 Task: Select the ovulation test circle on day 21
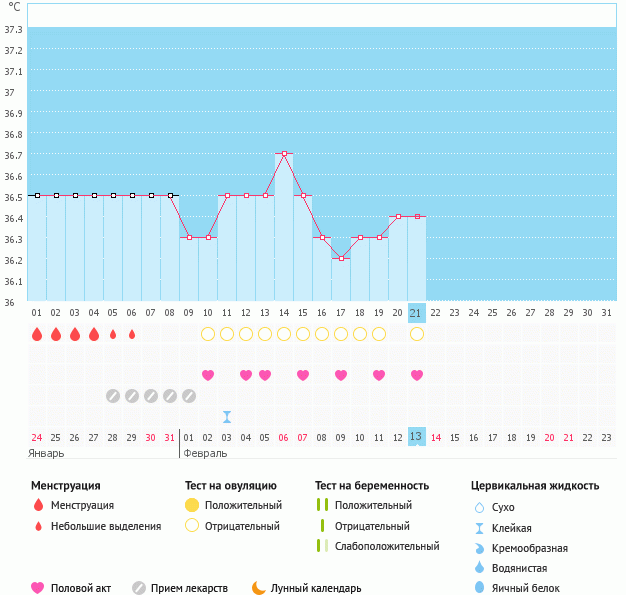pyautogui.click(x=417, y=334)
